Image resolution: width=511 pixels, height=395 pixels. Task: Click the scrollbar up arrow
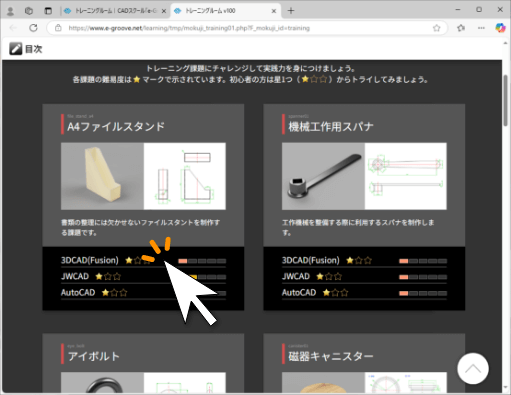[506, 44]
